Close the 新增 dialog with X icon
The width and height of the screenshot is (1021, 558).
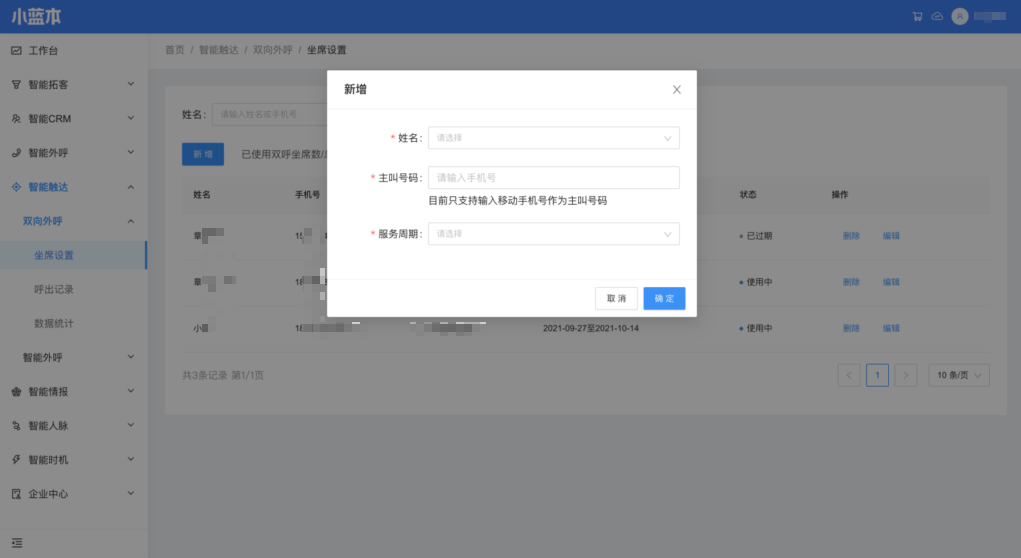676,90
